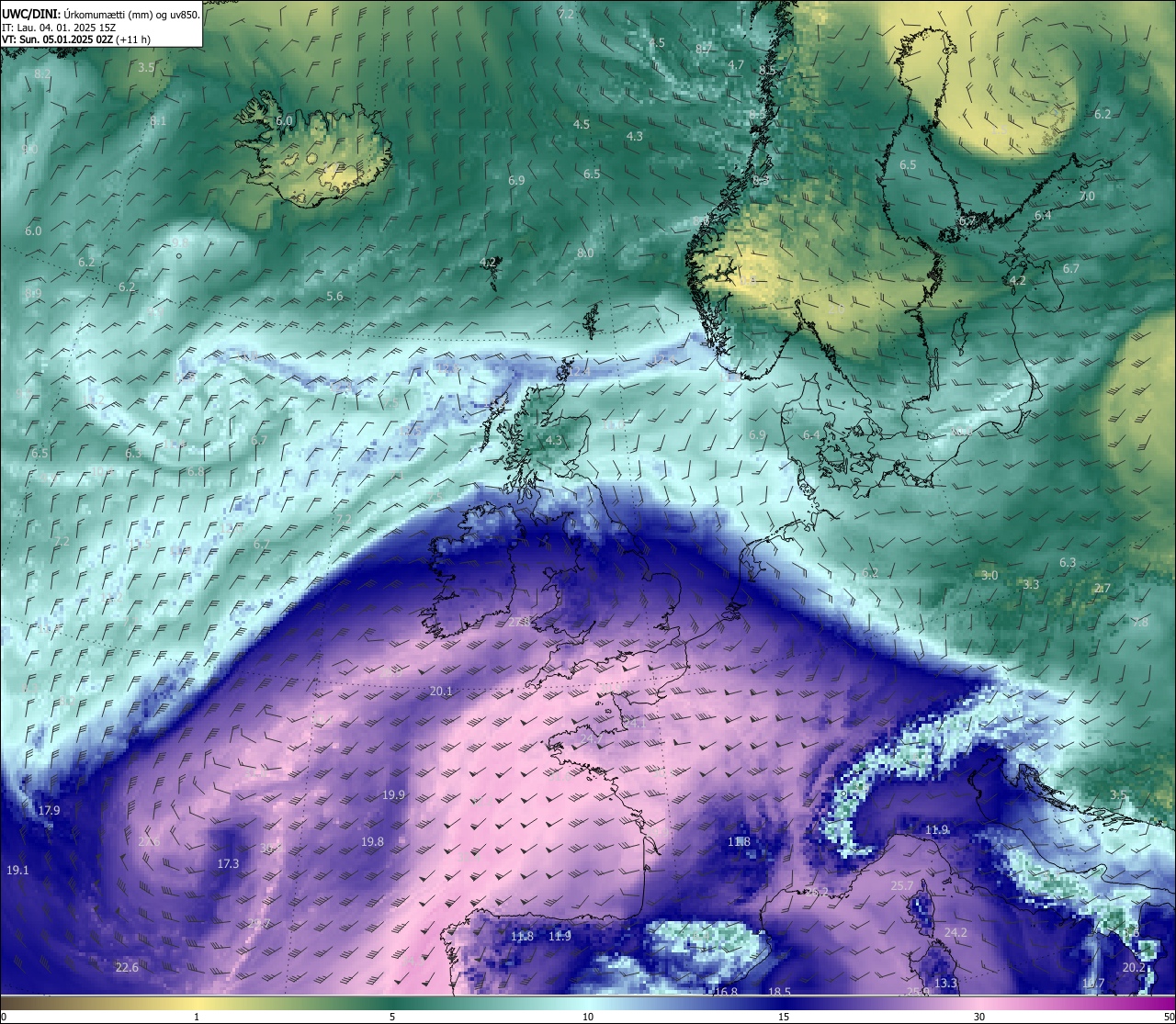Click the "VT: Sun. 05.01.2025 02Z (+11 h)" line
Viewport: 1176px width, 1024px height.
pos(76,39)
